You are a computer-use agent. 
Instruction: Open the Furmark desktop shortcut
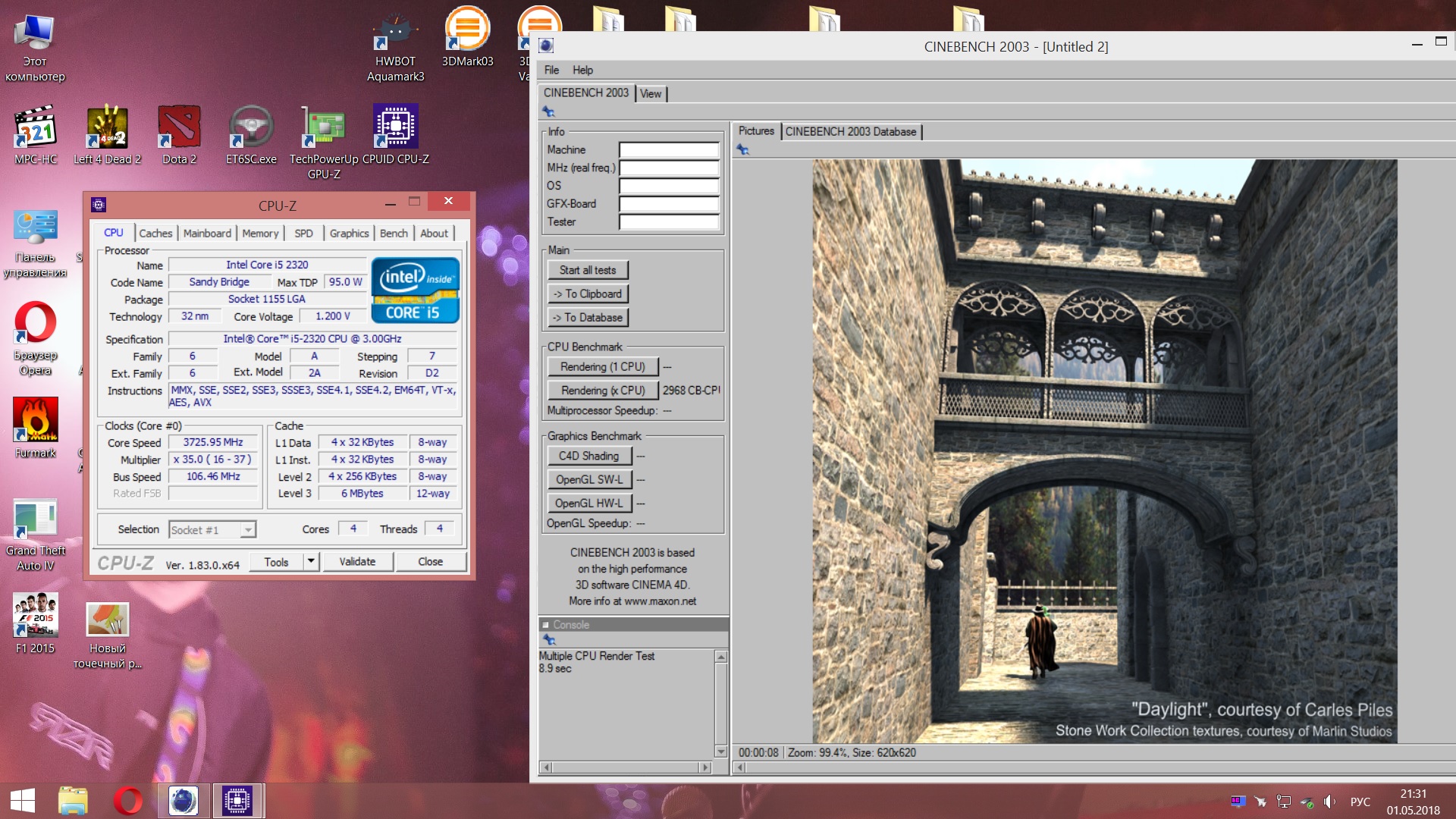click(36, 428)
